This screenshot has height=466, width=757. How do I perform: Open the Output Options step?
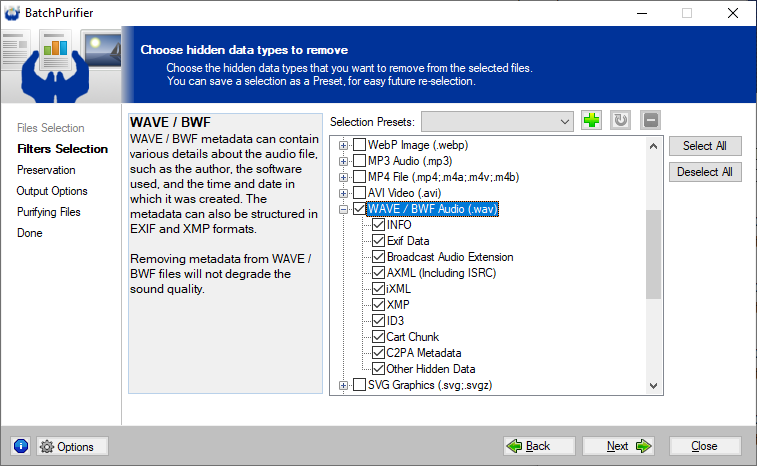click(52, 191)
